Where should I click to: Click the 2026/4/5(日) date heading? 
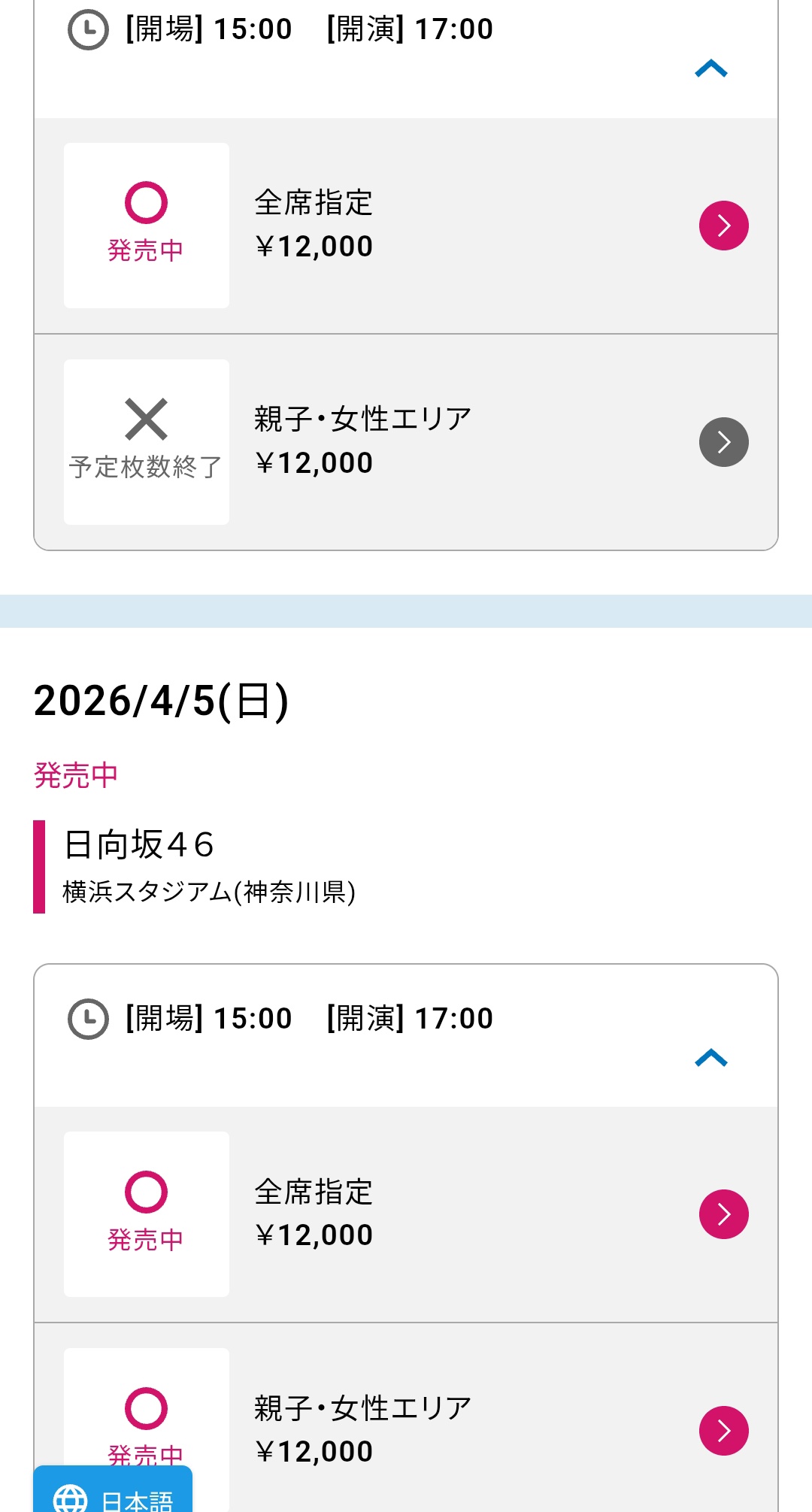tap(162, 701)
